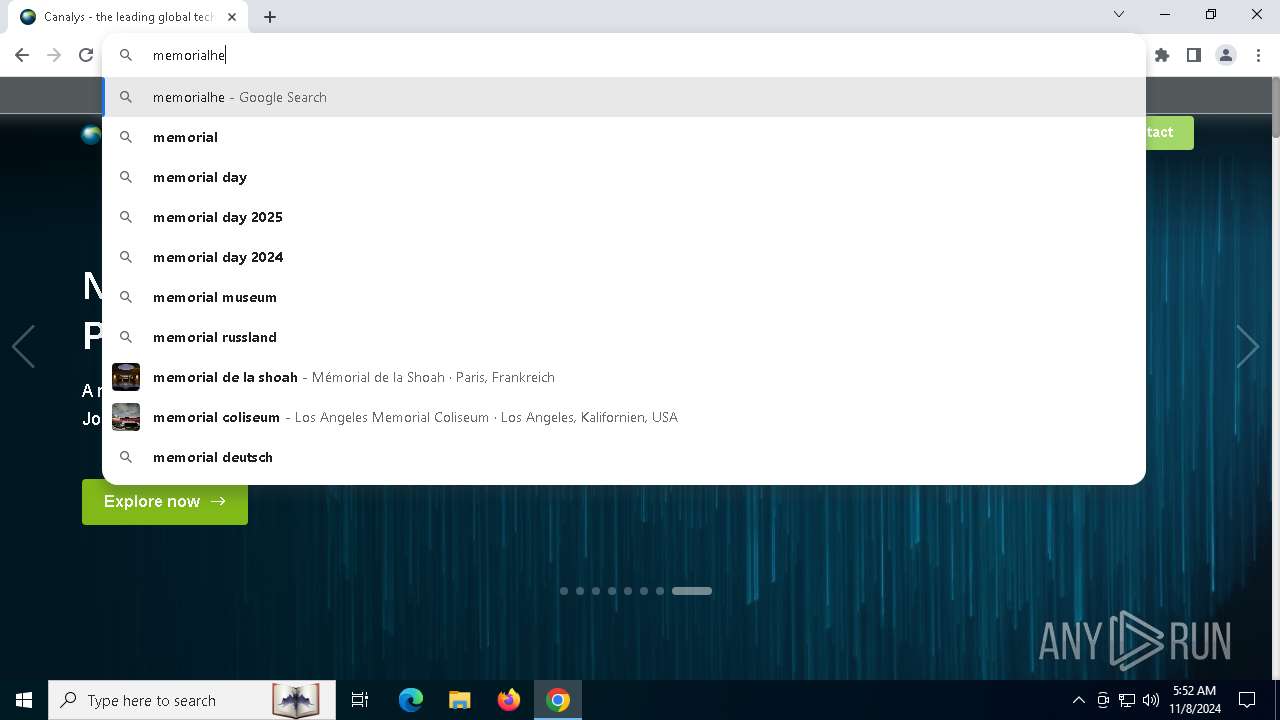Select 'memorialhe - Google Search' suggestion
Screen dimensions: 1280x720
624,97
